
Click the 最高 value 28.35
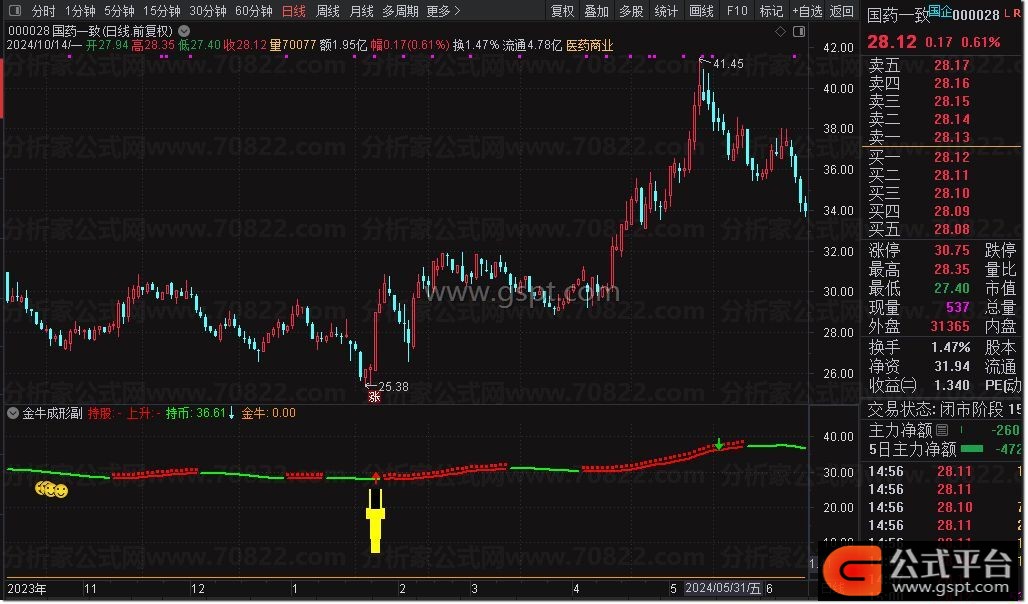pos(951,270)
